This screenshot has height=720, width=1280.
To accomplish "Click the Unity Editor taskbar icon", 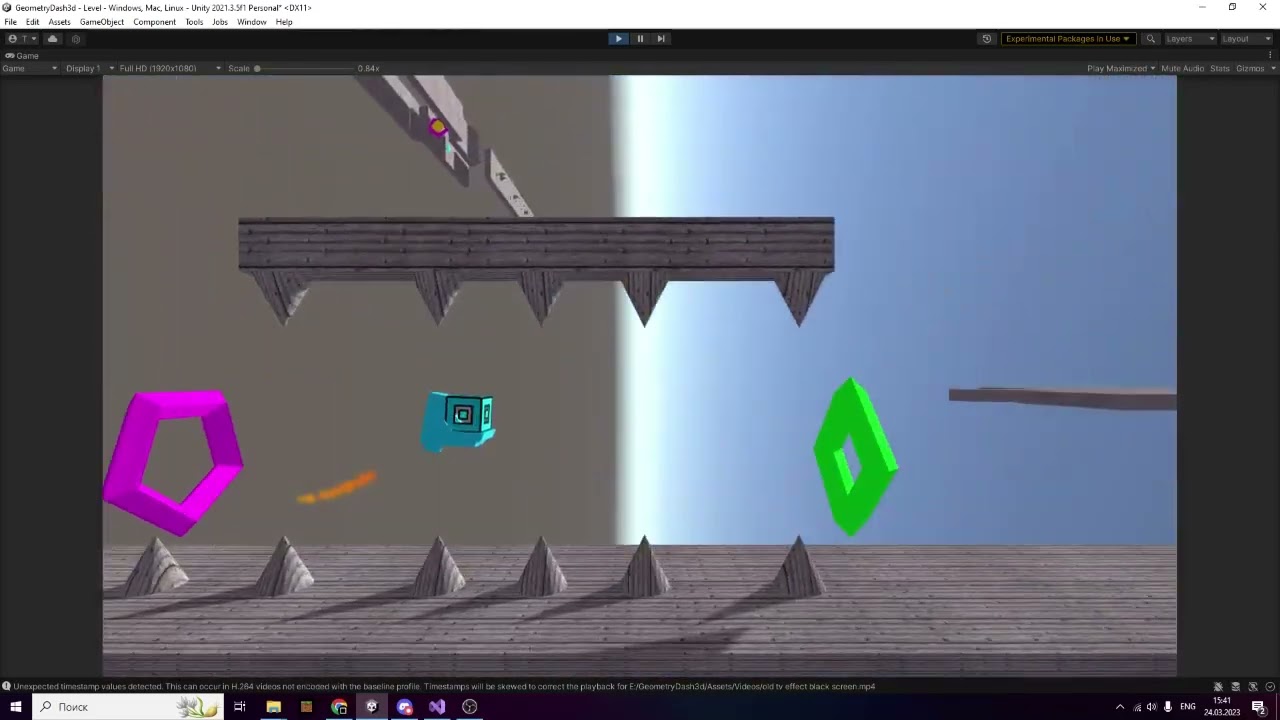I will click(x=372, y=707).
